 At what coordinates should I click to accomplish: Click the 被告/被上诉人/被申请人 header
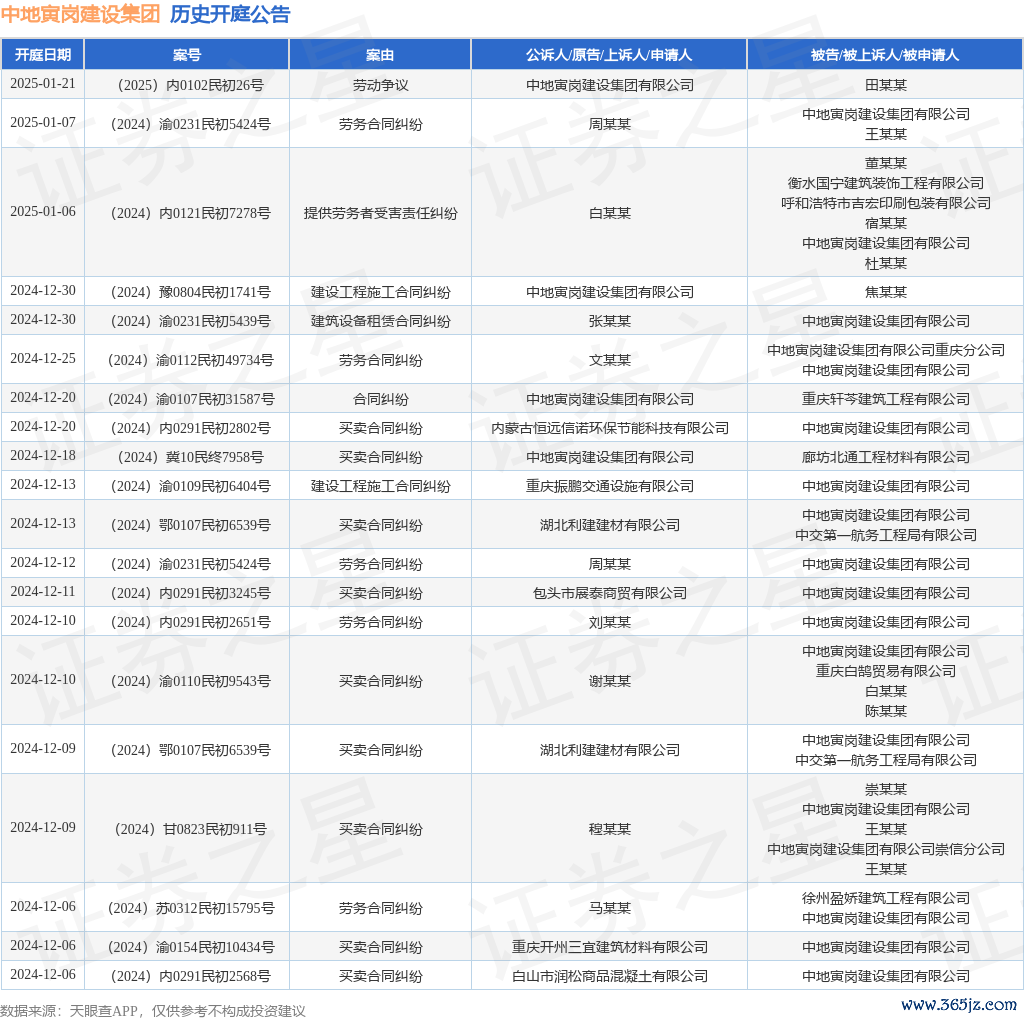click(885, 55)
